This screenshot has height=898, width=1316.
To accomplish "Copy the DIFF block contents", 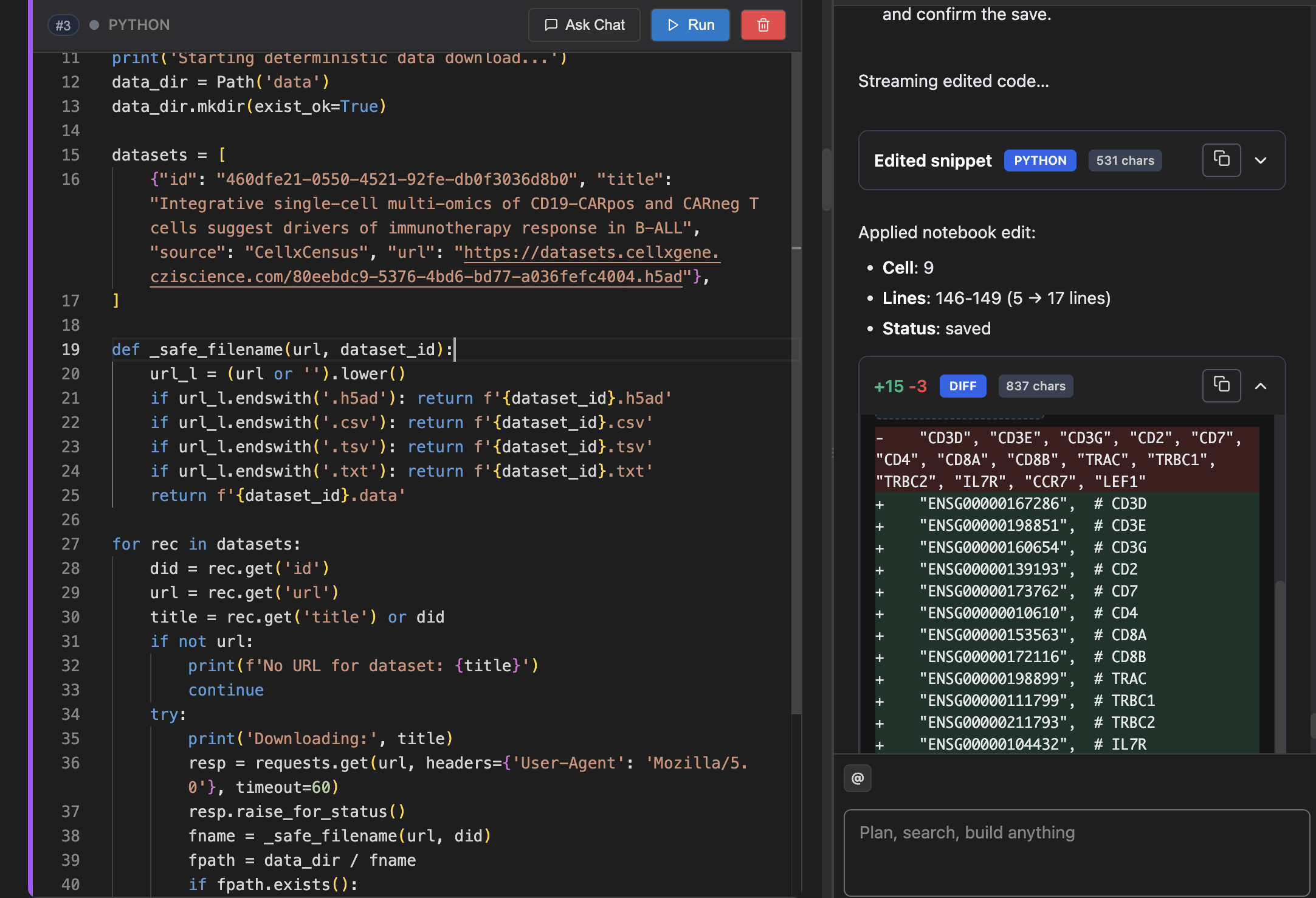I will (x=1221, y=385).
